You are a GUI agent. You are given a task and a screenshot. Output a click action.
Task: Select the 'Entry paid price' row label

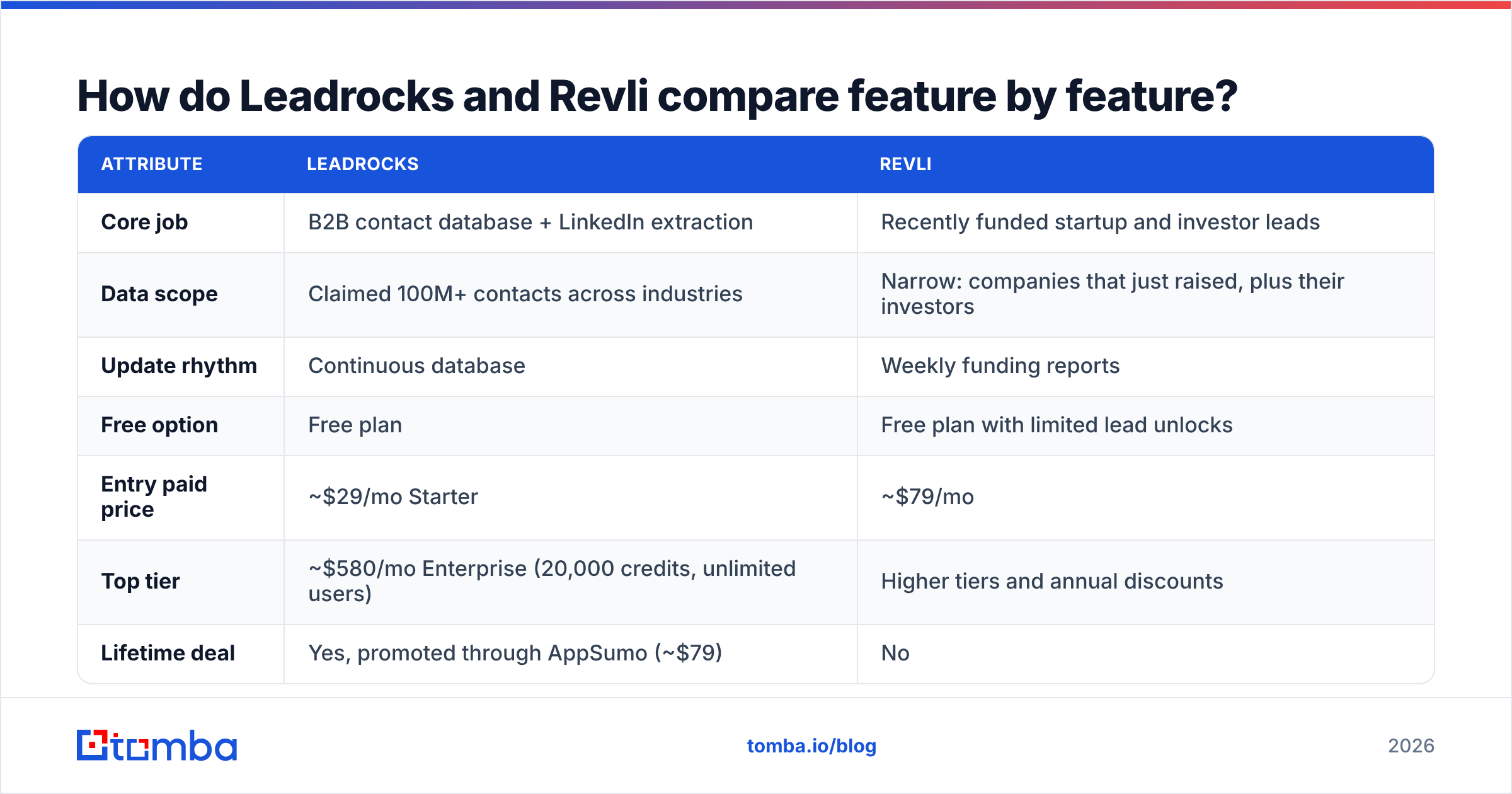tap(154, 497)
